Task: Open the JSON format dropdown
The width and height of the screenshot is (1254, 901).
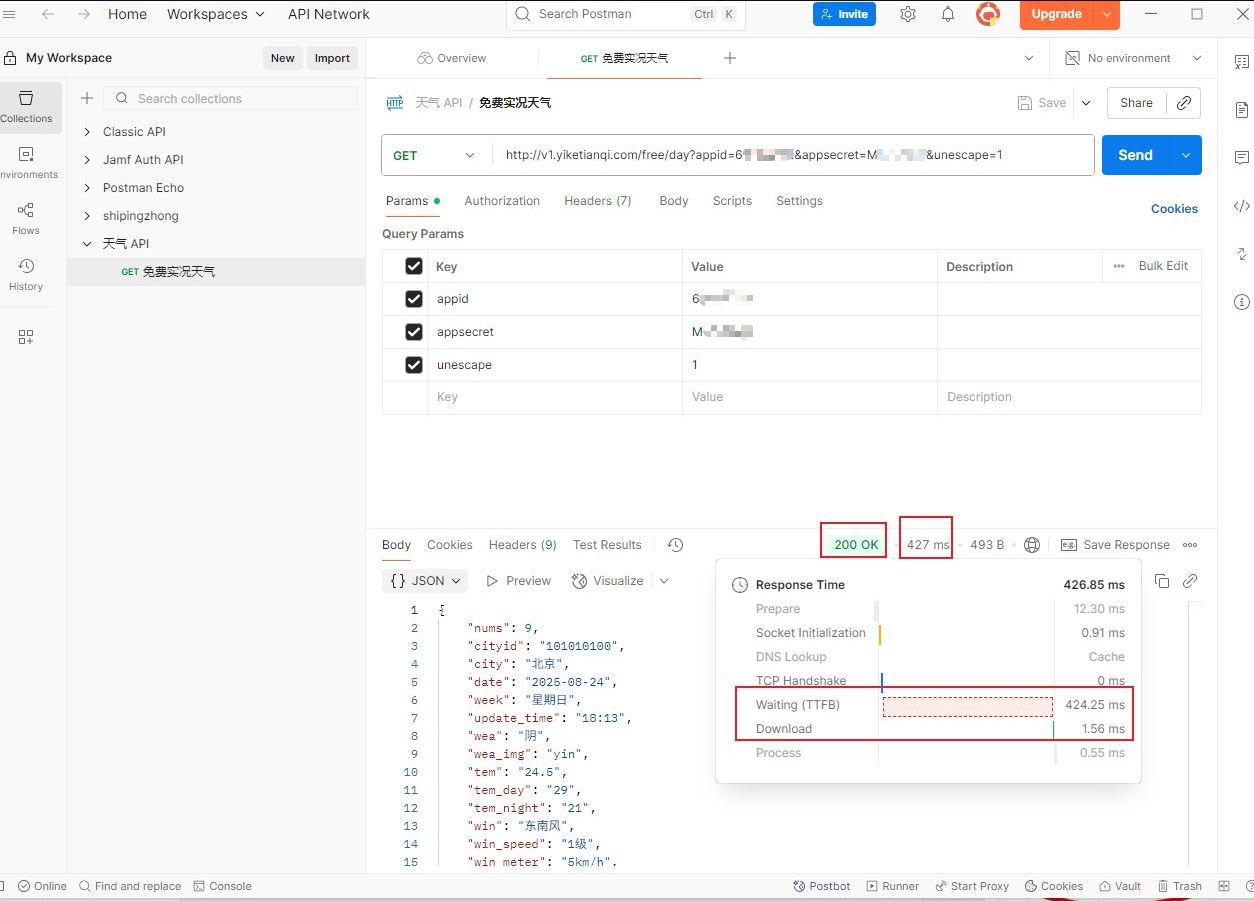Action: (x=427, y=581)
